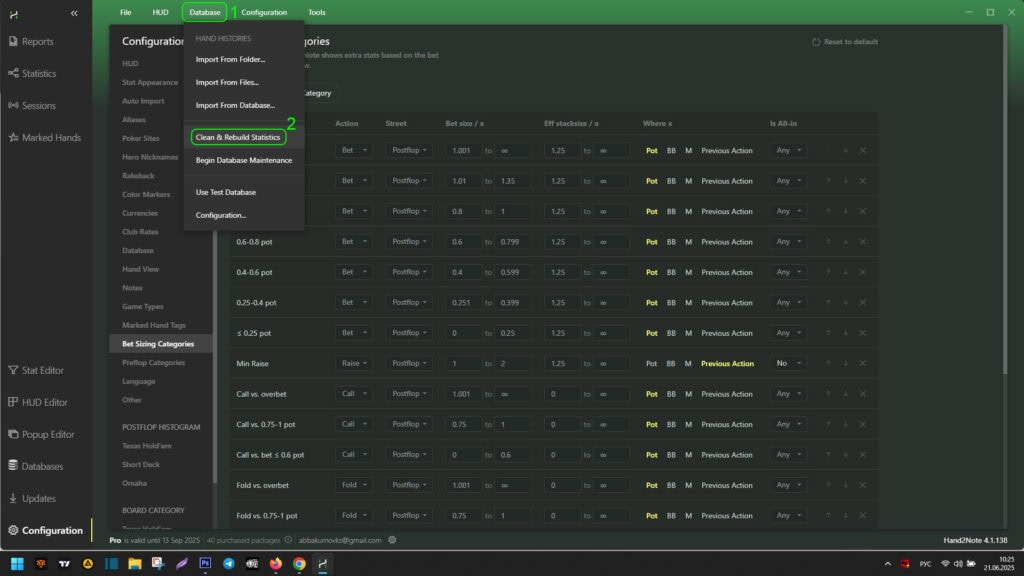Open the Action dropdown showing Raise
Viewport: 1024px width, 576px height.
[x=354, y=364]
